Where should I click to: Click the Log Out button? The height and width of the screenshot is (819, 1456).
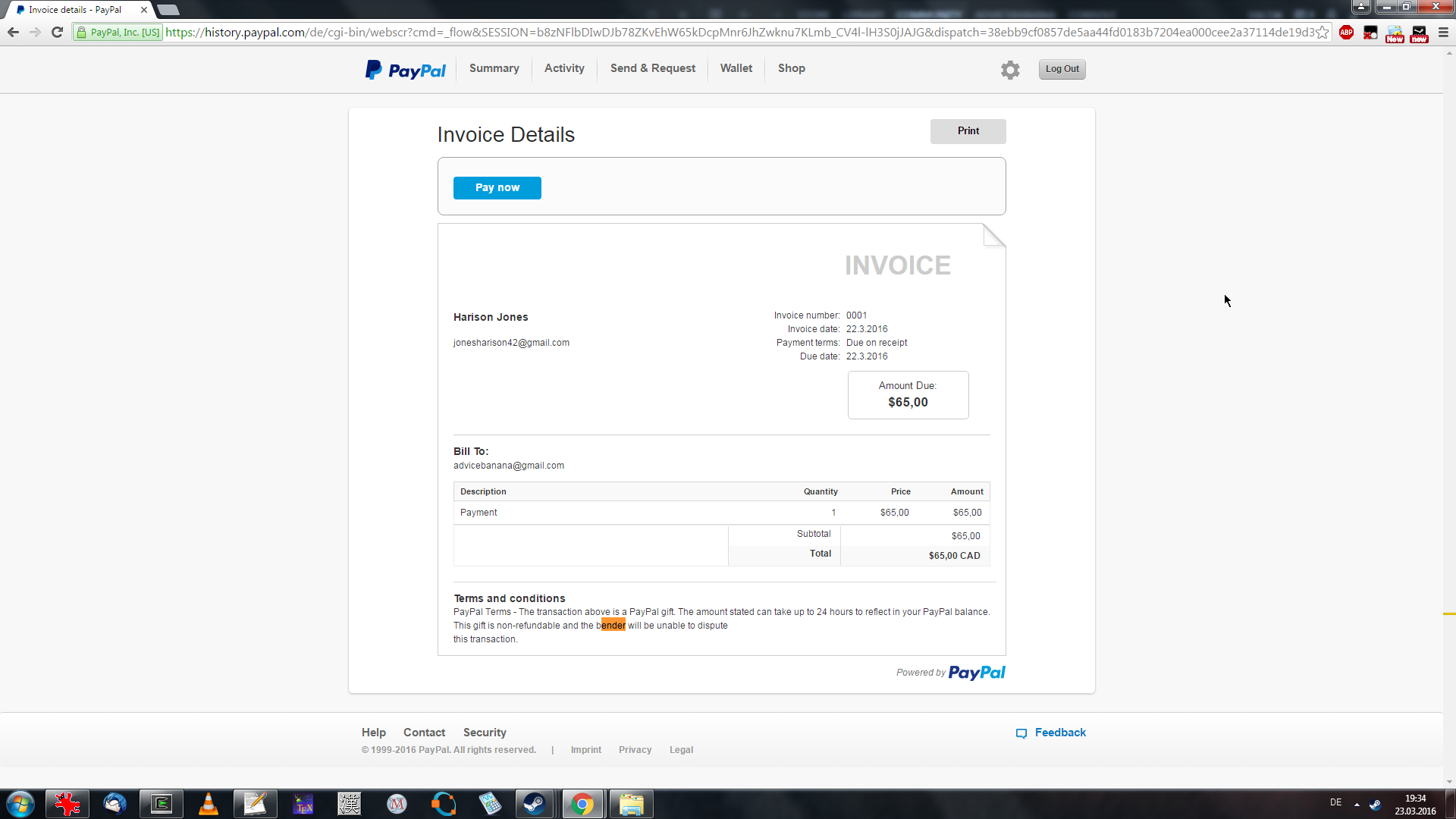pyautogui.click(x=1062, y=69)
